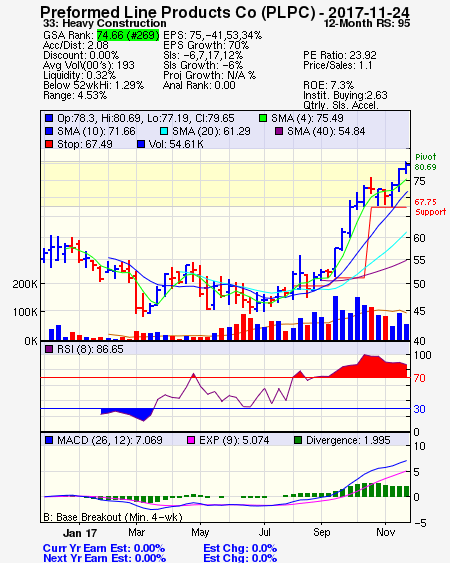The width and height of the screenshot is (450, 563).
Task: Click the blue 30 RSI level label
Action: (419, 409)
